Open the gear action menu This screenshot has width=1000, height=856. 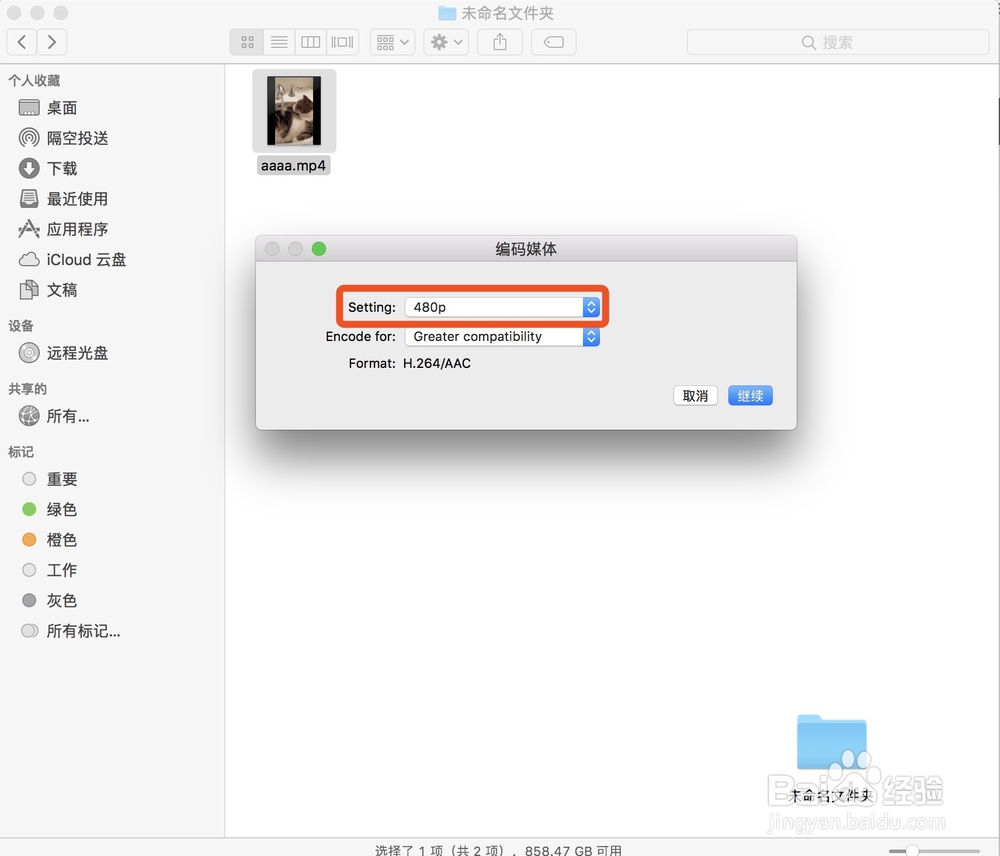pyautogui.click(x=445, y=42)
